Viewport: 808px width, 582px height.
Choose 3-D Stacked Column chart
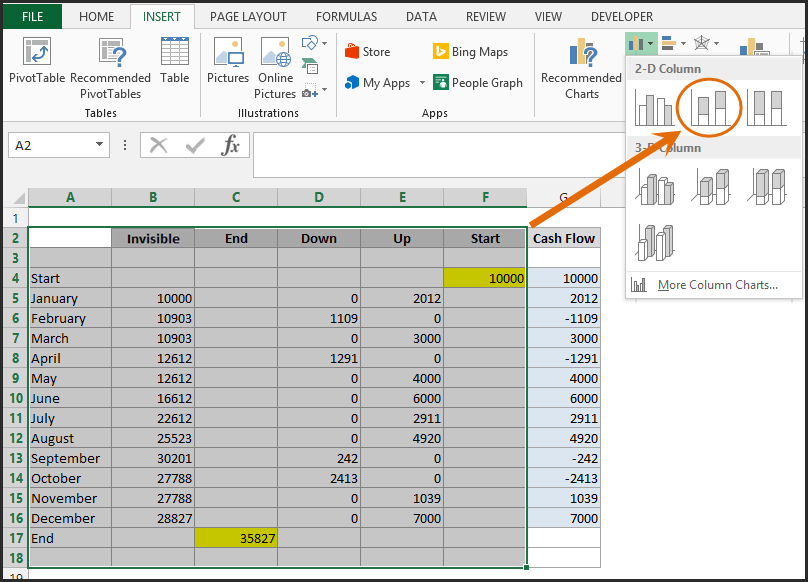click(711, 187)
